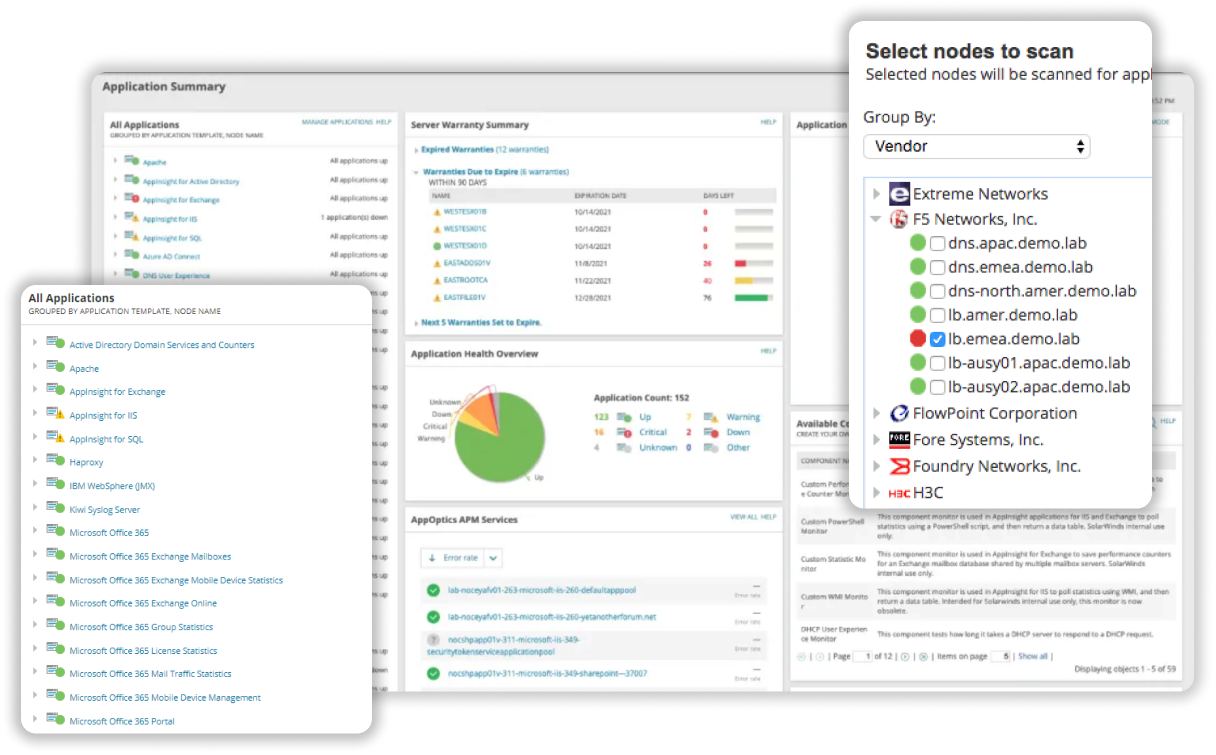Uncheck the lb.emea.demo.lab node

pyautogui.click(x=938, y=339)
